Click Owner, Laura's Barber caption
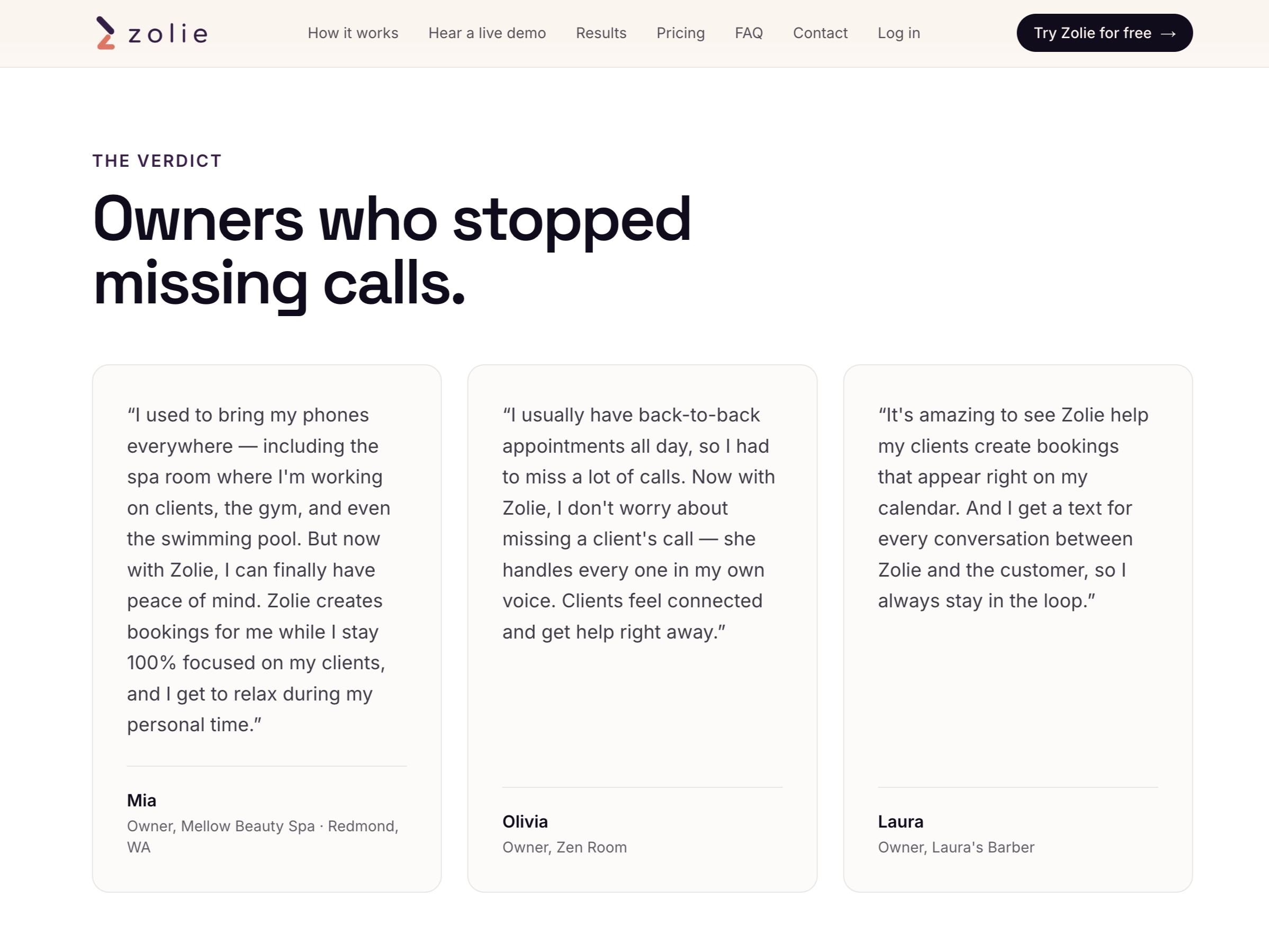This screenshot has width=1269, height=952. (956, 847)
